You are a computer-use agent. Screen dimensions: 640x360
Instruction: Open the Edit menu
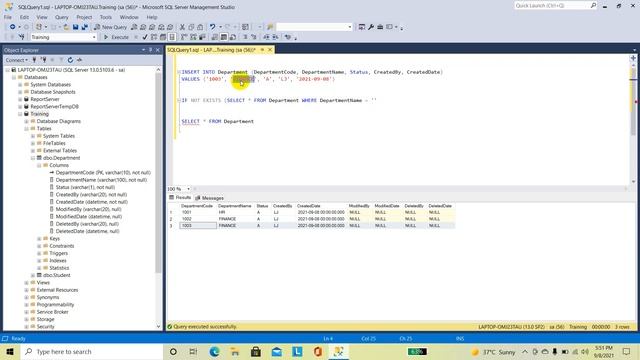[x=24, y=17]
